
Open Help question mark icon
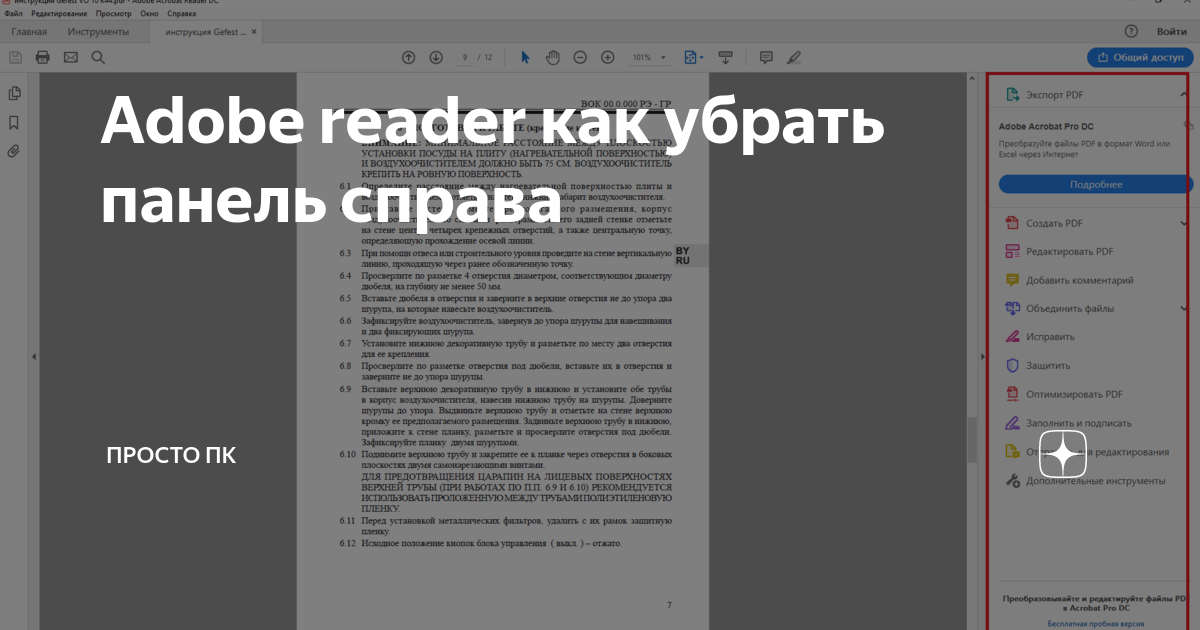[x=1131, y=32]
